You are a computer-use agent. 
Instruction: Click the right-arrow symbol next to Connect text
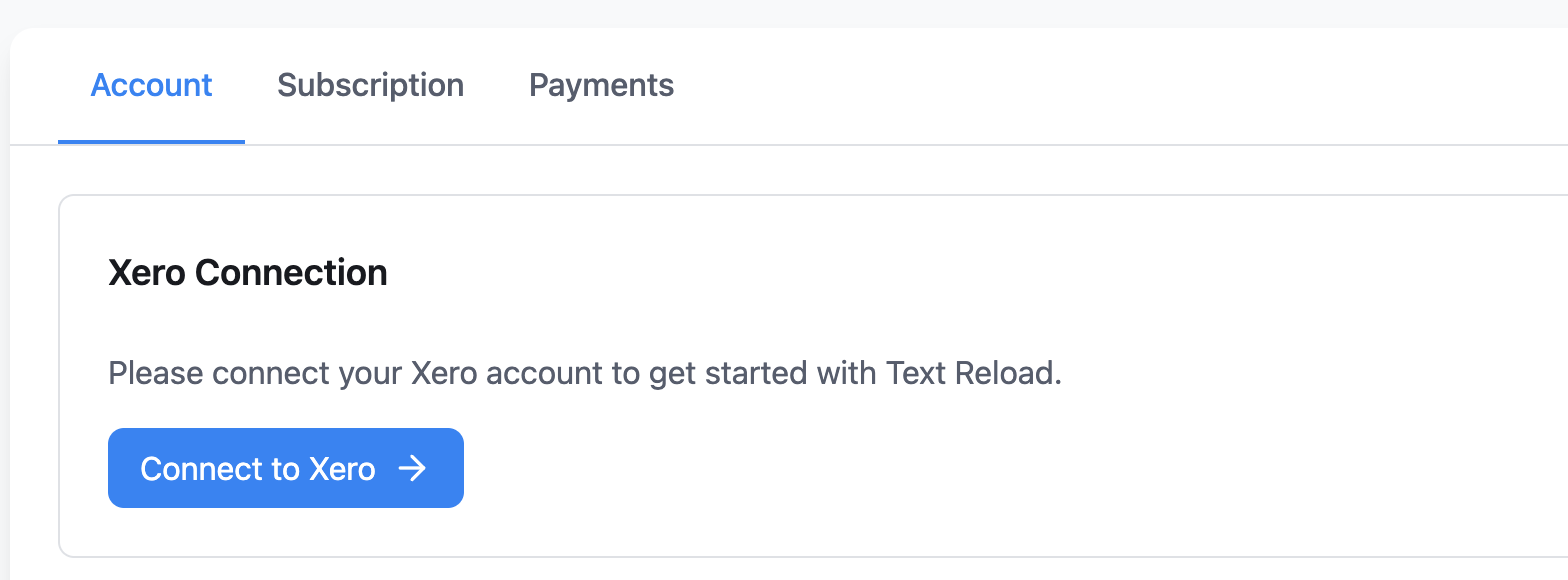tap(413, 468)
